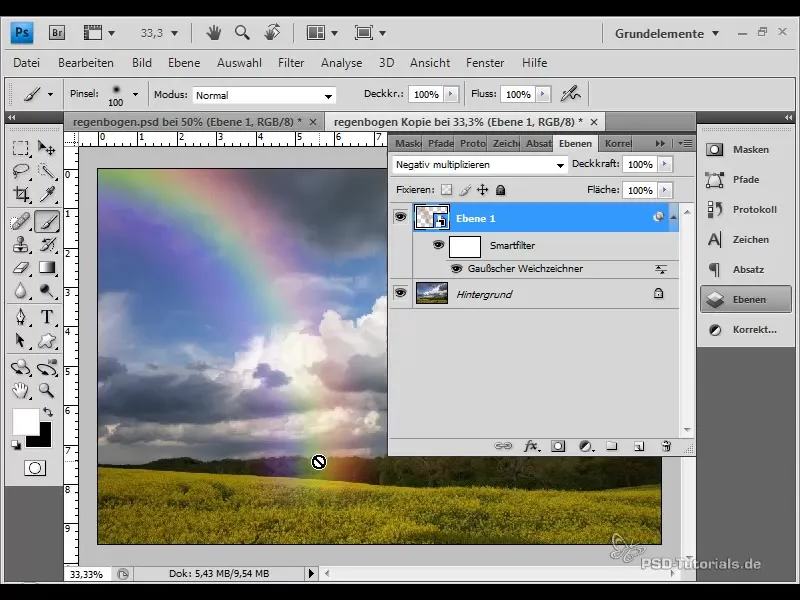Select the Zoom tool in toolbox
This screenshot has height=600, width=800.
[x=46, y=391]
